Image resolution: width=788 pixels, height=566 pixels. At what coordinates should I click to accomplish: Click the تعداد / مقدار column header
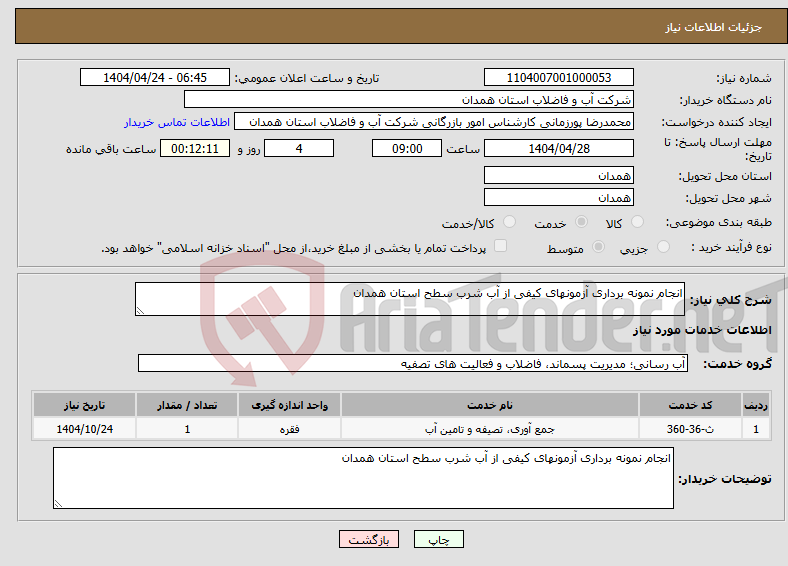coord(187,405)
